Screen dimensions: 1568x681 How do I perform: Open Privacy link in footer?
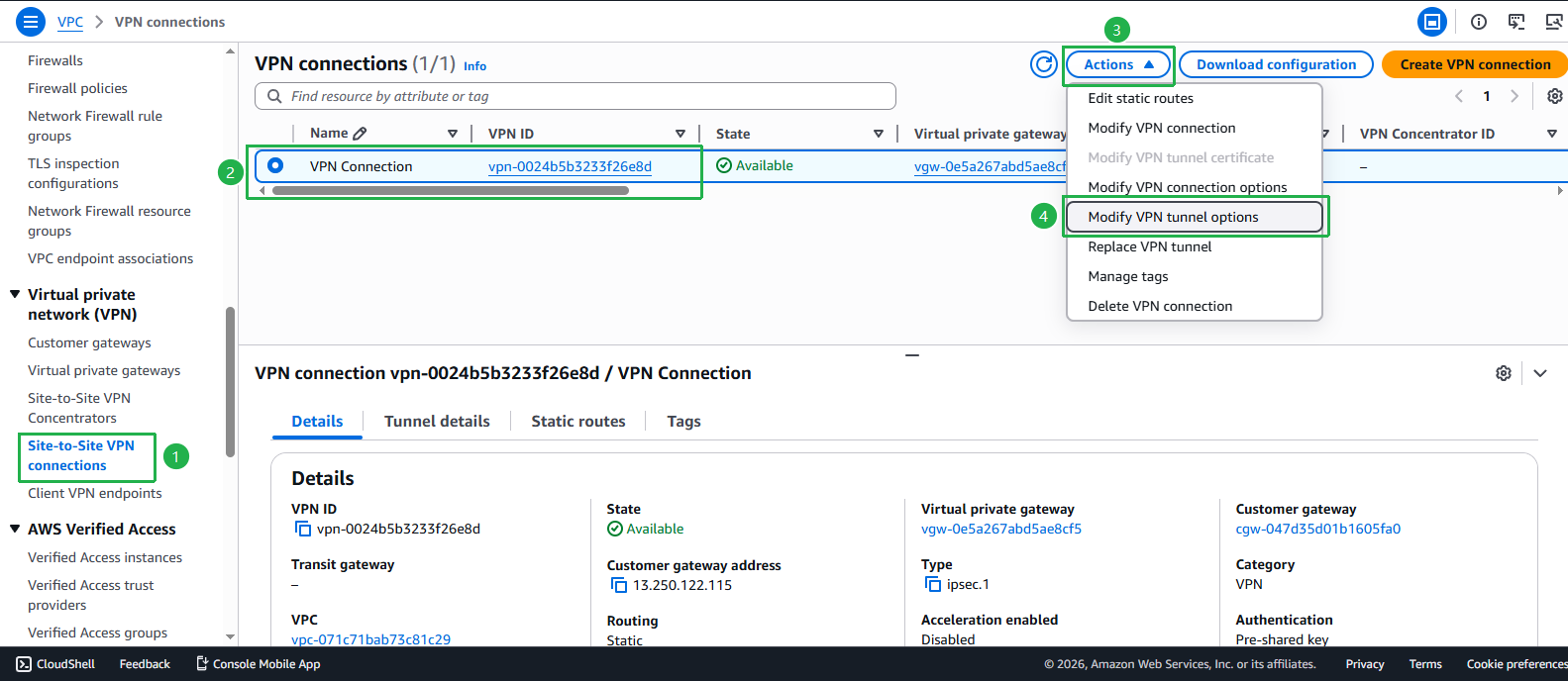pyautogui.click(x=1365, y=664)
